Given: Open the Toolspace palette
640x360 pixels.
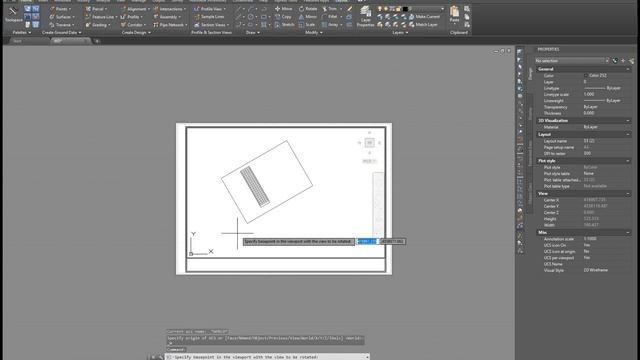Looking at the screenshot, I should (x=13, y=14).
